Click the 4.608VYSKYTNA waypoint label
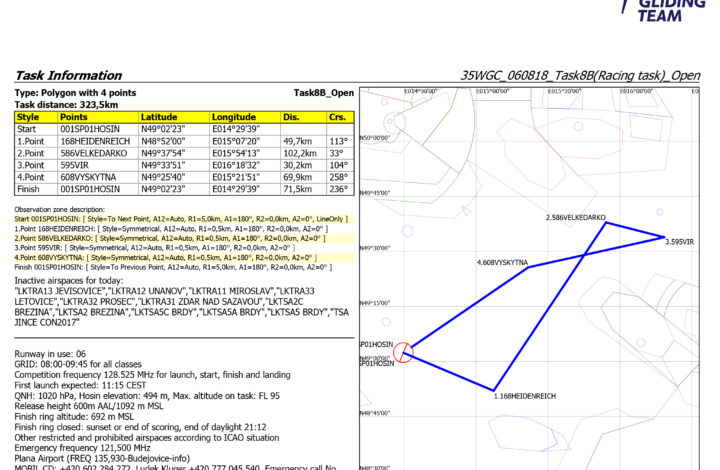Viewport: 720px width, 470px height. (502, 262)
